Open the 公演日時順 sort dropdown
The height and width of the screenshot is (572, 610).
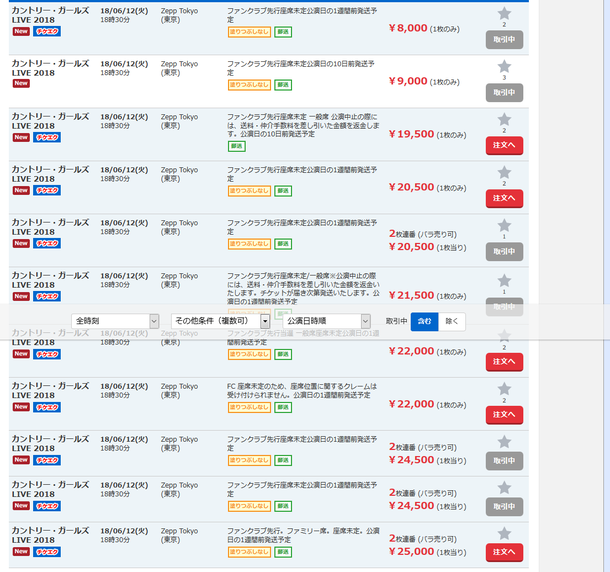[x=327, y=321]
